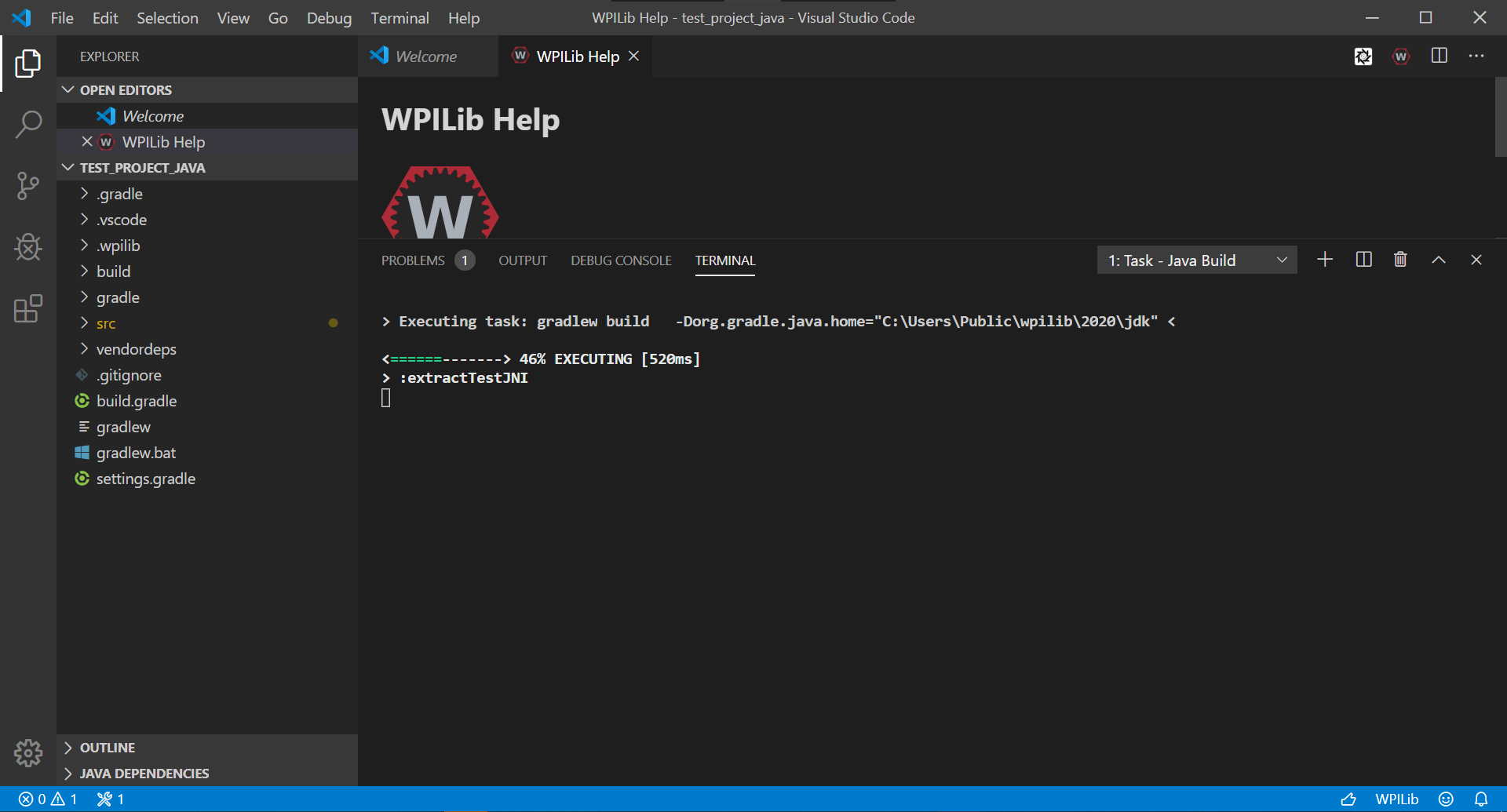Image resolution: width=1507 pixels, height=812 pixels.
Task: Click the thumbs up icon in status bar
Action: (1348, 799)
